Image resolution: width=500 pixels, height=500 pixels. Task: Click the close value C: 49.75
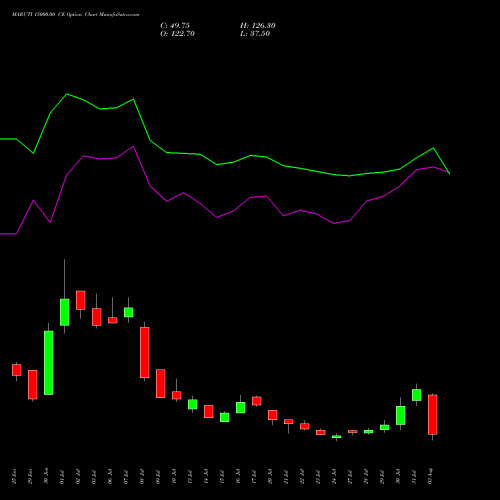175,26
